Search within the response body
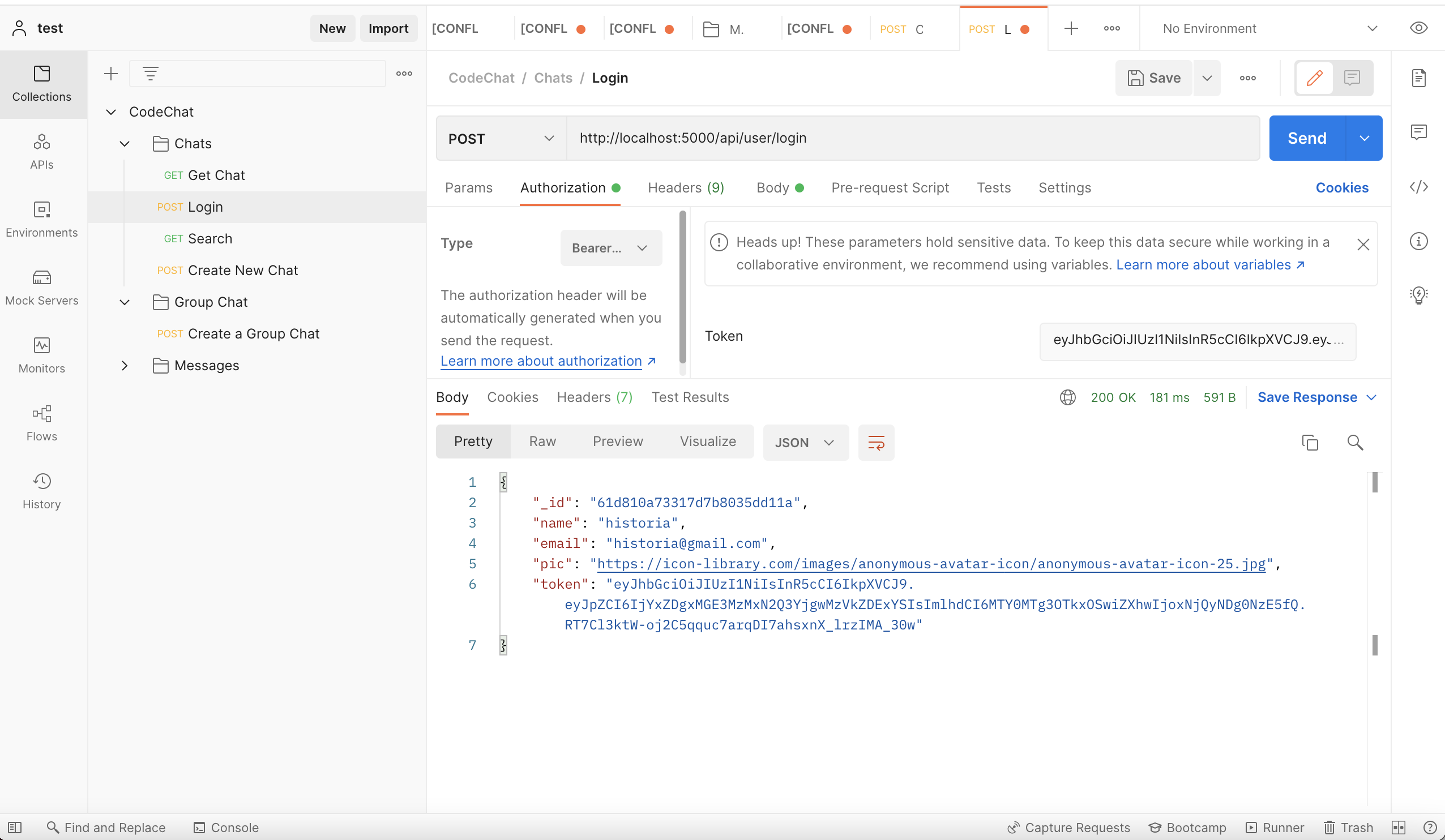The image size is (1445, 840). click(x=1356, y=442)
